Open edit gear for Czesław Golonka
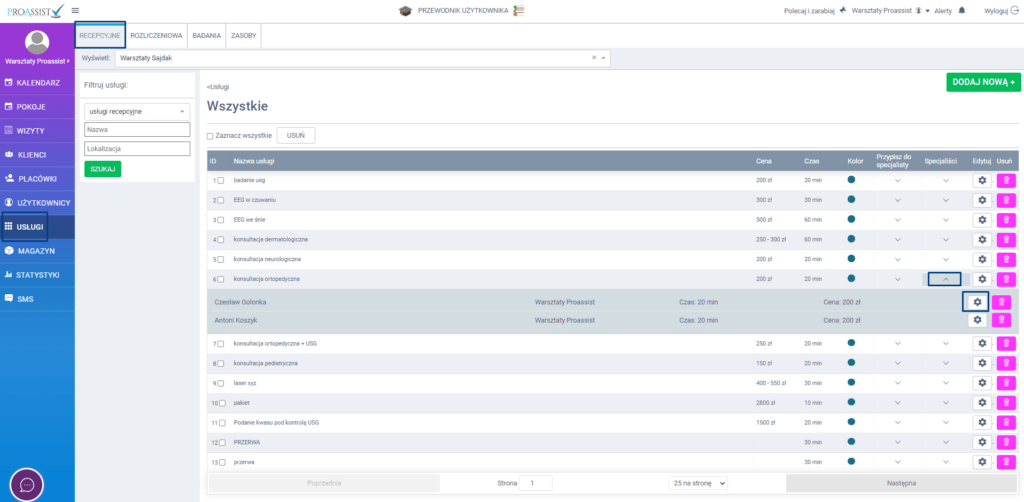The image size is (1024, 502). [x=976, y=301]
